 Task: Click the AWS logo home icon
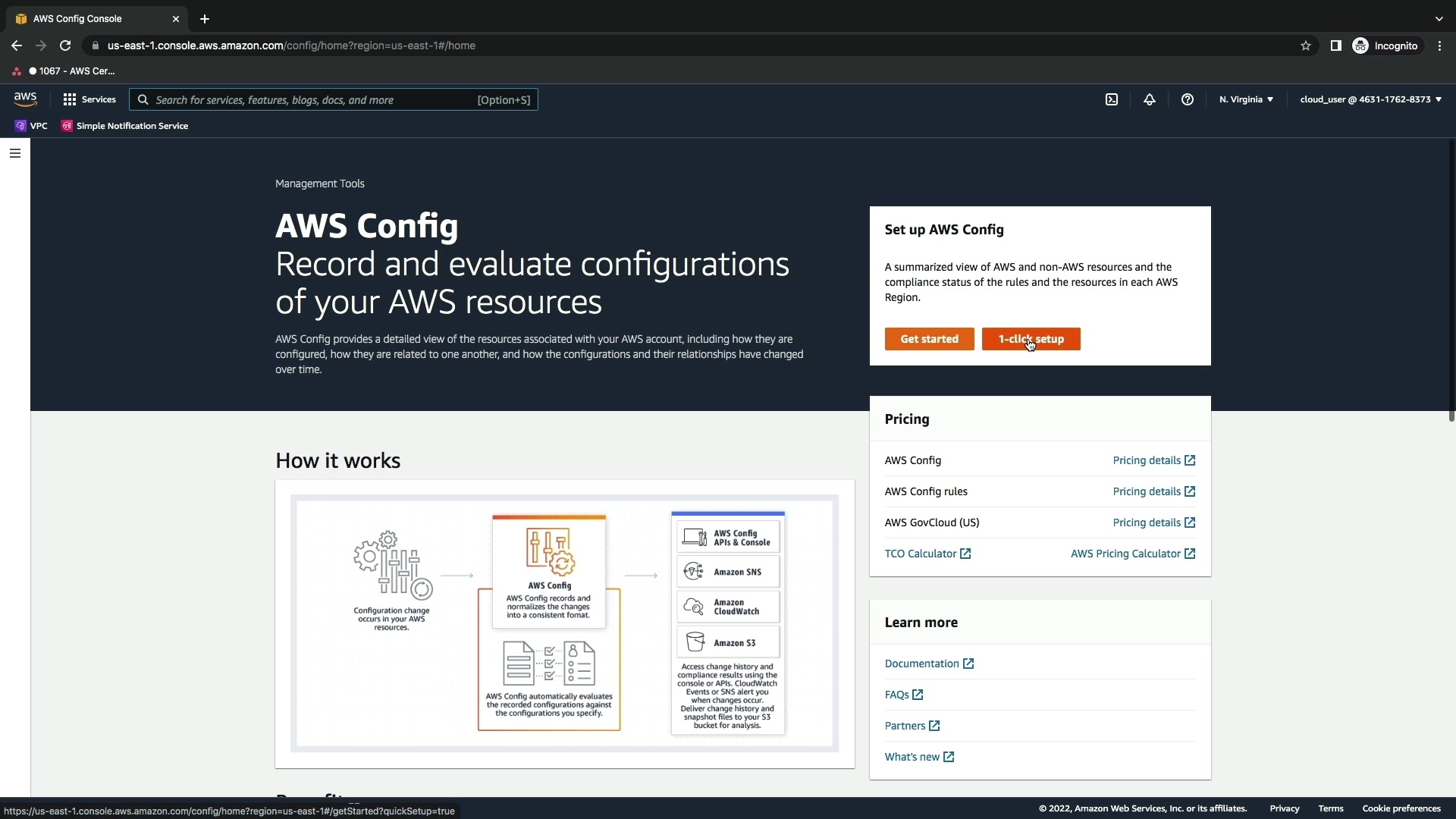pos(25,99)
